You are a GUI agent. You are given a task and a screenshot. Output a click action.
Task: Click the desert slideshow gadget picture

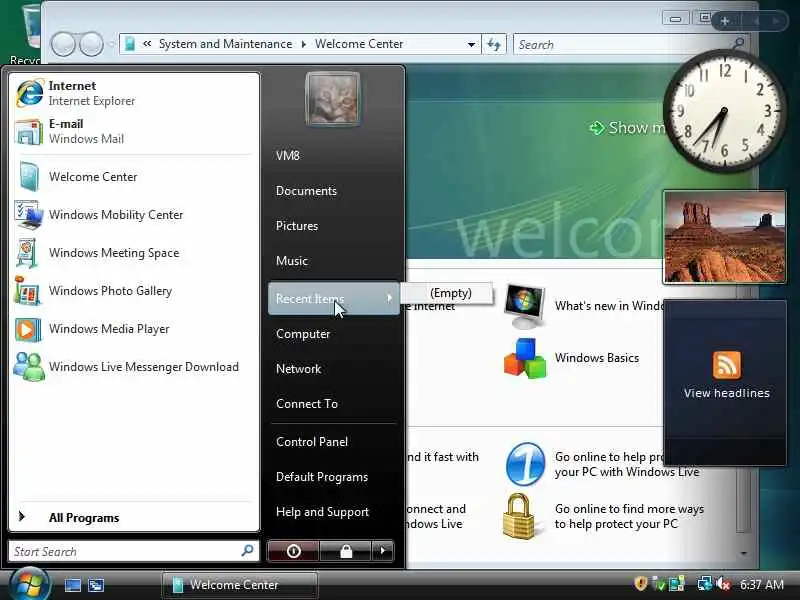tap(724, 237)
